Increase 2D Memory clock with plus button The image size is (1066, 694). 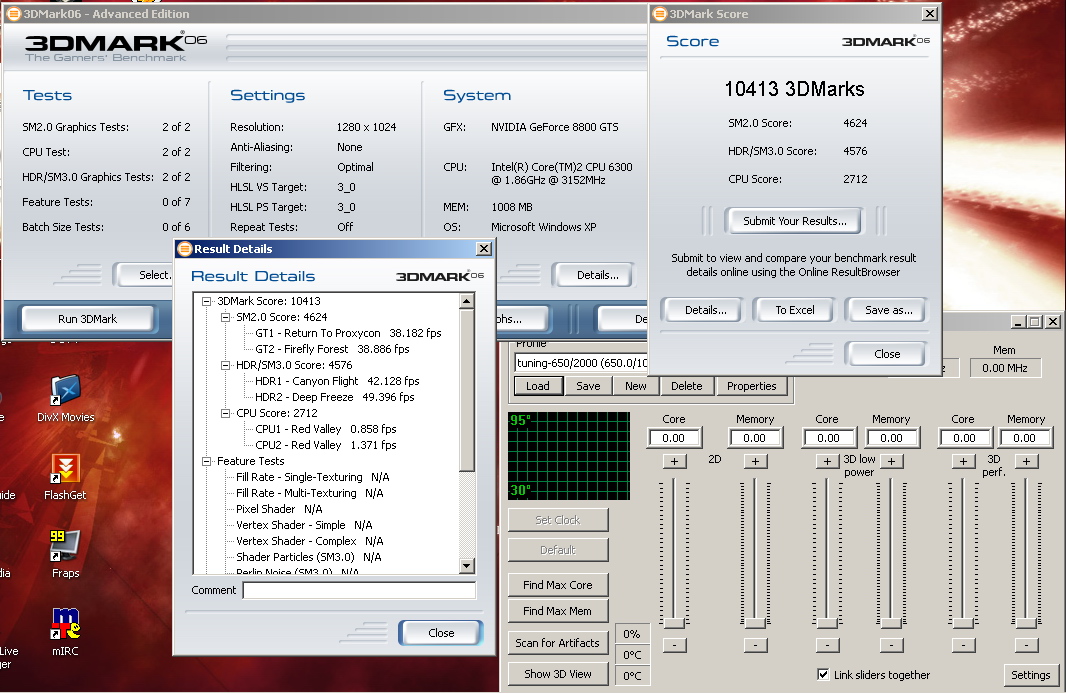coord(755,462)
